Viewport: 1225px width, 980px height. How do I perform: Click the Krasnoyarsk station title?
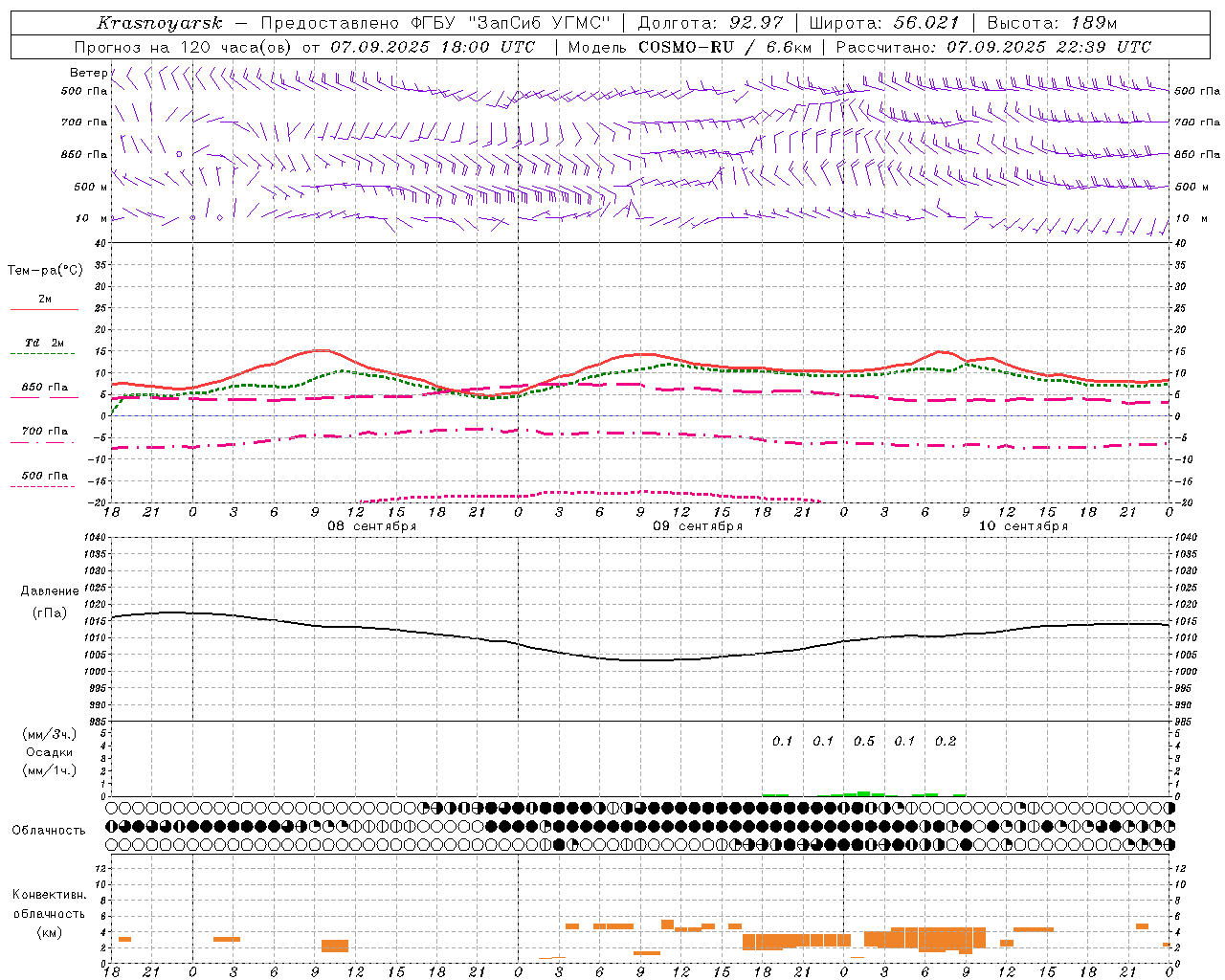(160, 23)
